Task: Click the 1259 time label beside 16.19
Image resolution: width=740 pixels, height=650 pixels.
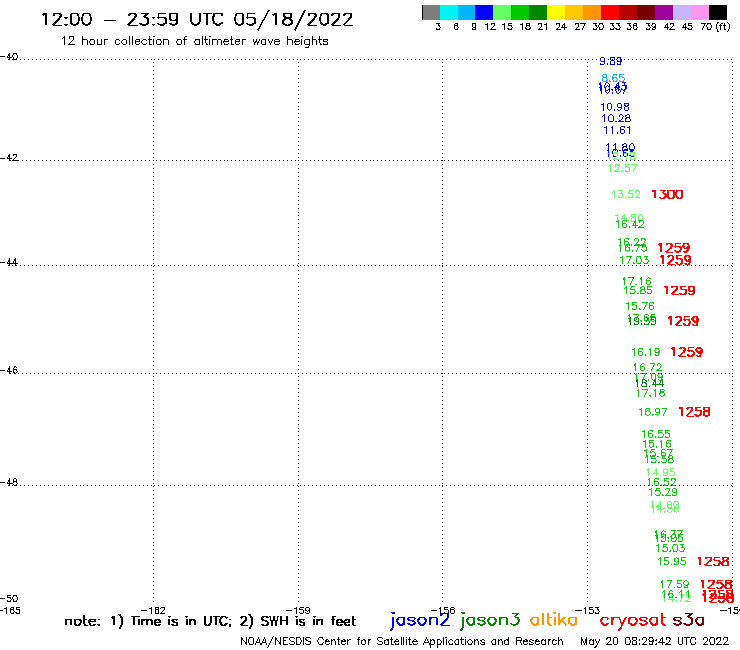Action: [x=686, y=352]
